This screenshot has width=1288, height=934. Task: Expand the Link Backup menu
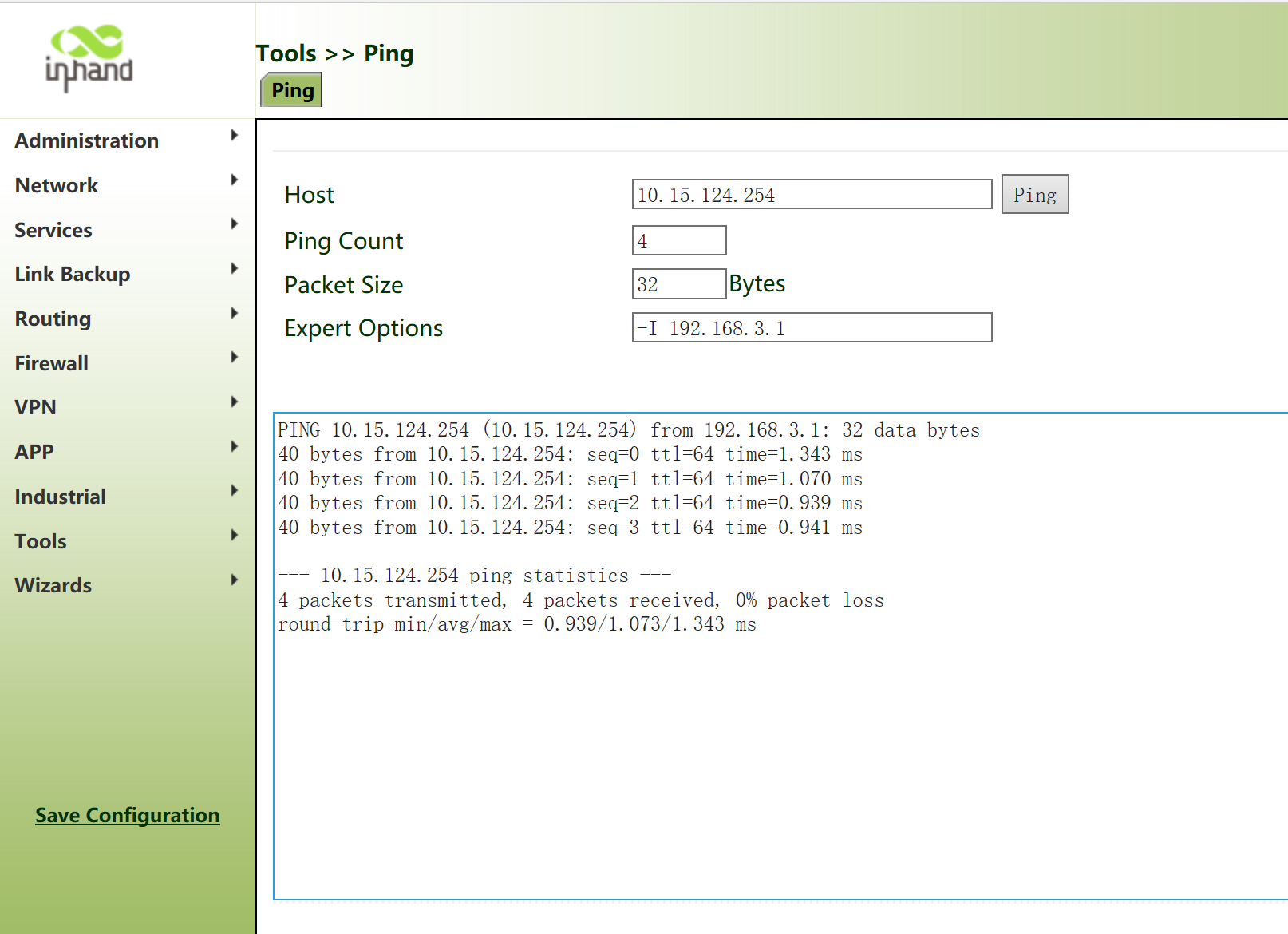pos(73,274)
